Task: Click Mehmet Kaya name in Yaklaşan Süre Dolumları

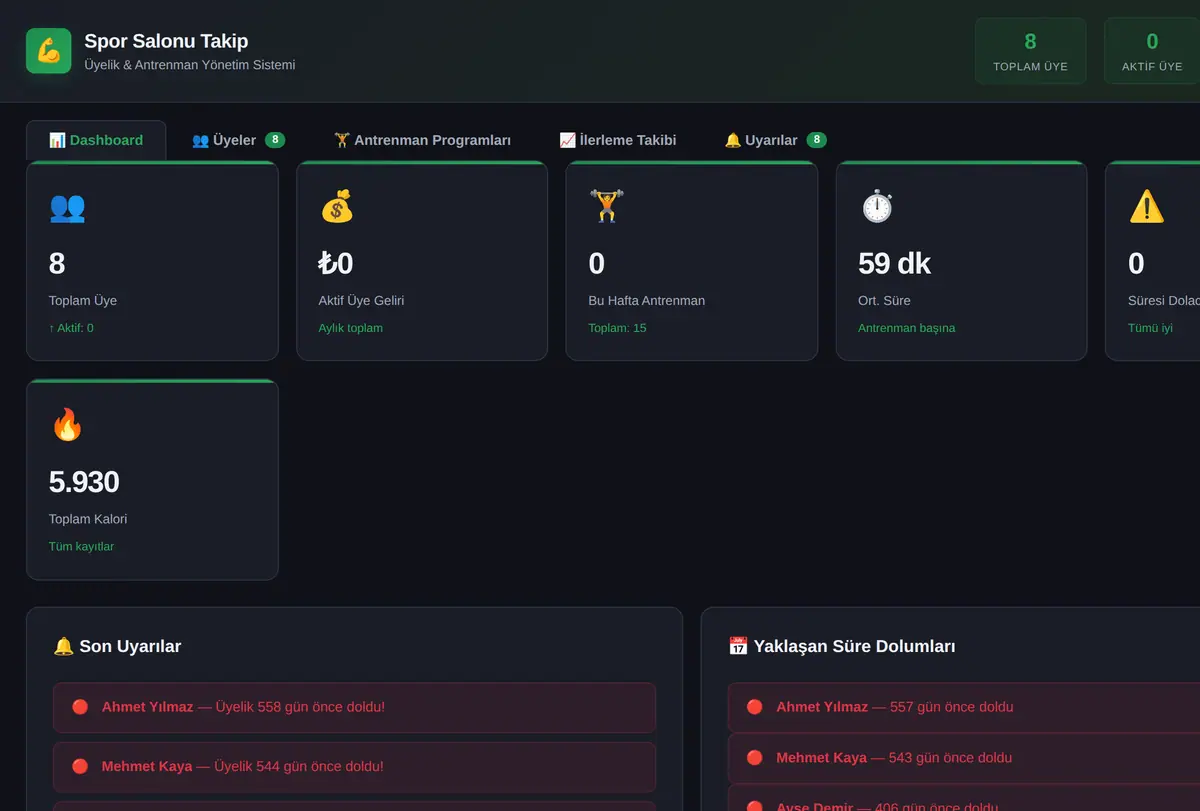Action: (821, 758)
